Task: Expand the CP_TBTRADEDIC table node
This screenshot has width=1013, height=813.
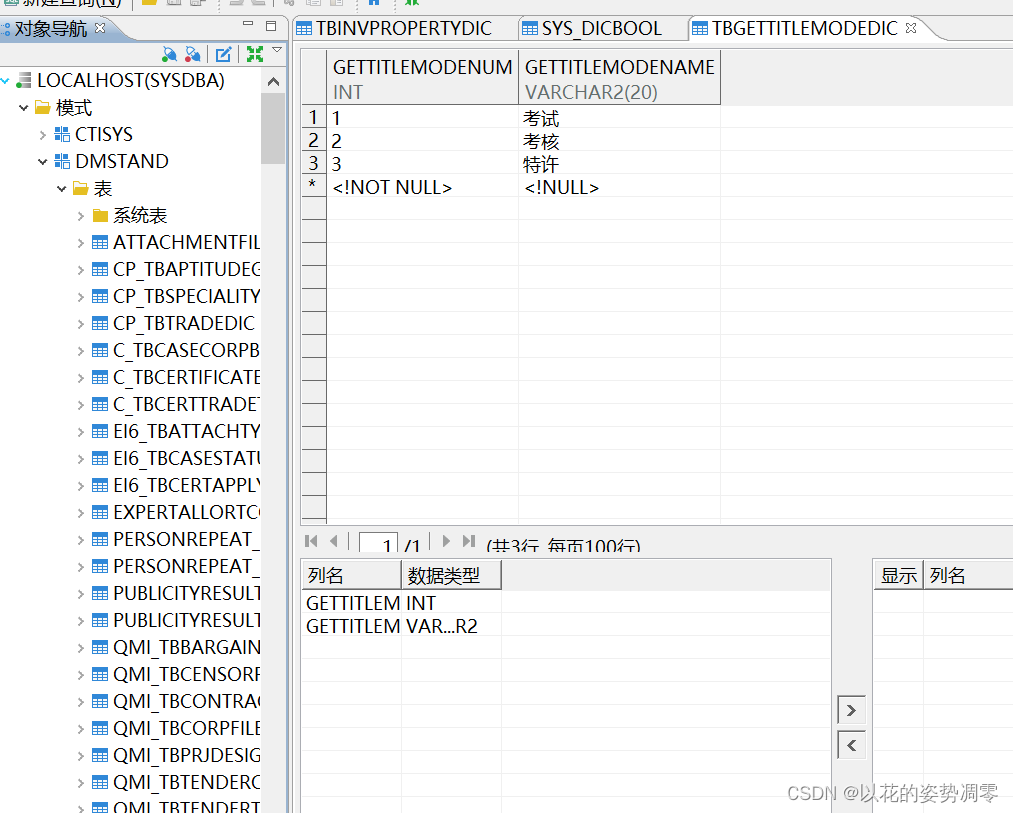Action: point(81,324)
